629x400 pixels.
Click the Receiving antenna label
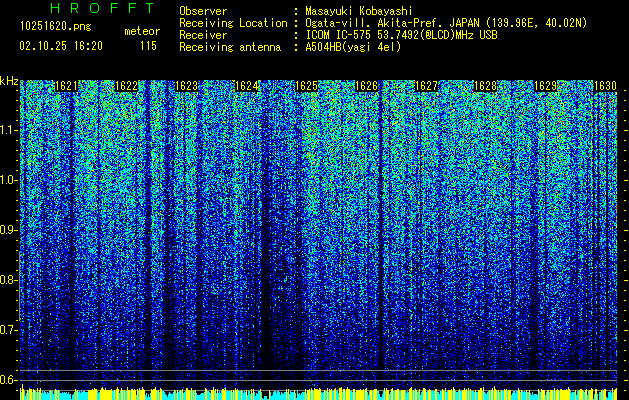(230, 47)
